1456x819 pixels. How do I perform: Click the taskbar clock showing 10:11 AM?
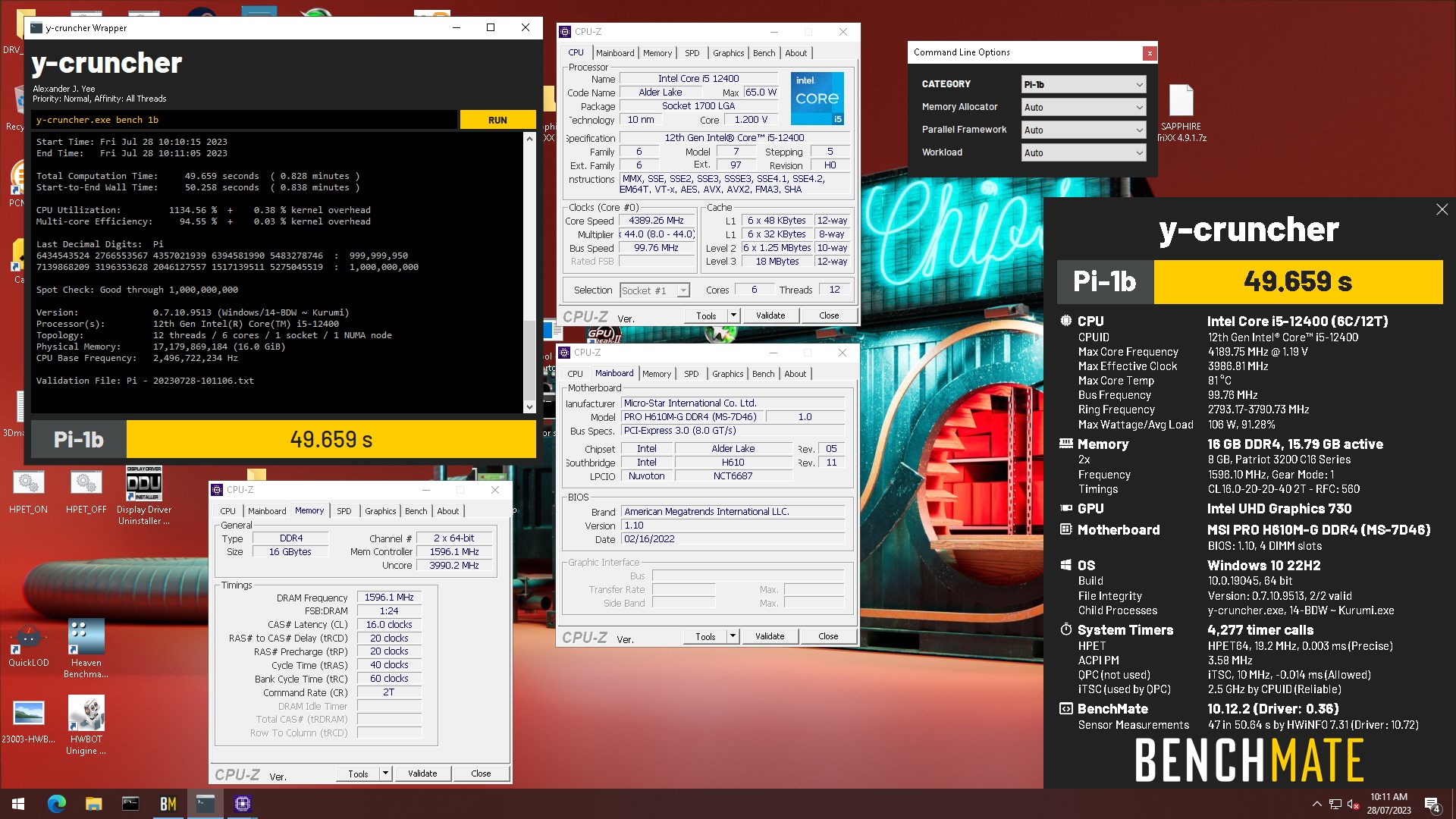pos(1389,804)
